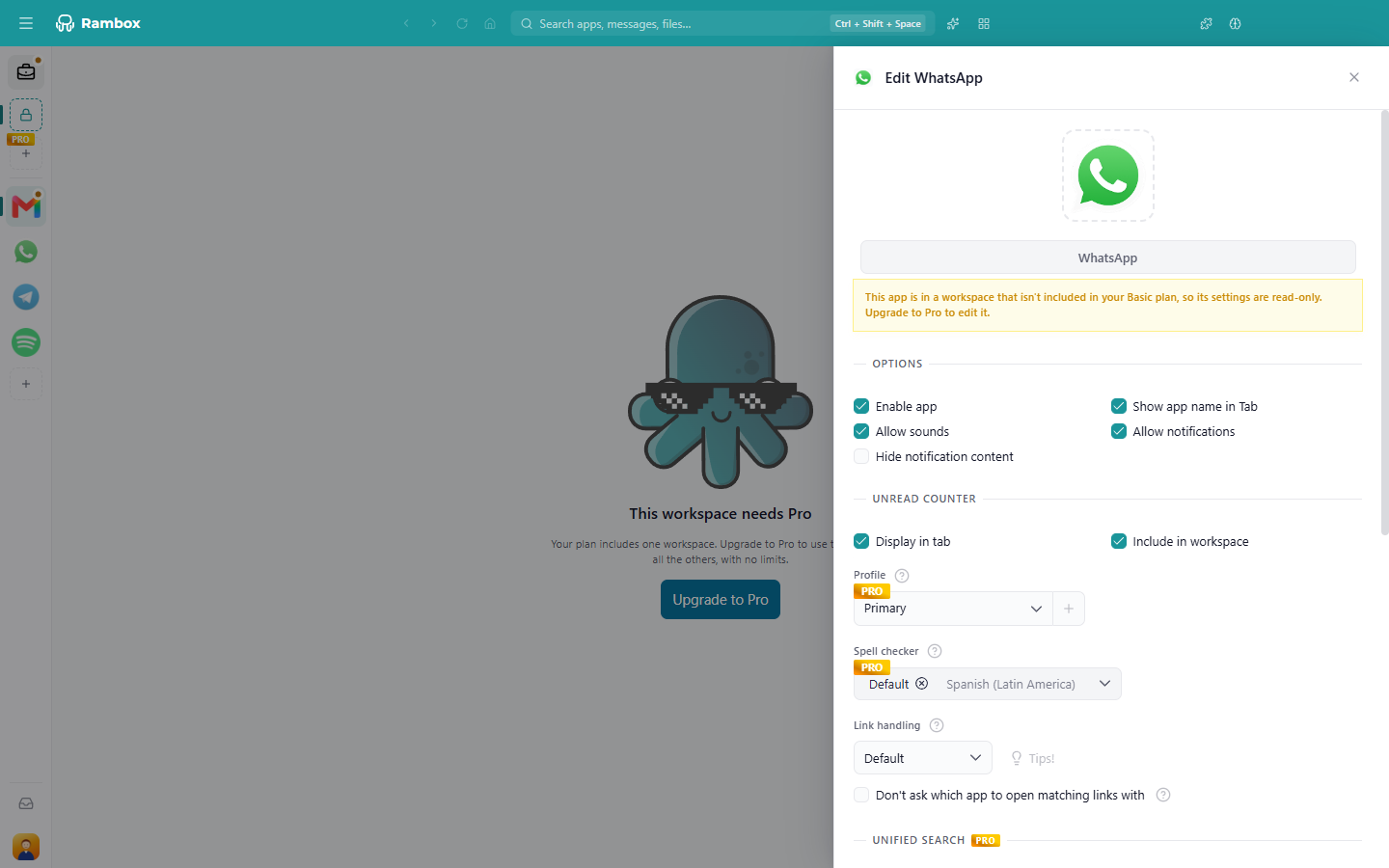Toggle the Allow sounds checkbox
This screenshot has width=1389, height=868.
(x=861, y=431)
